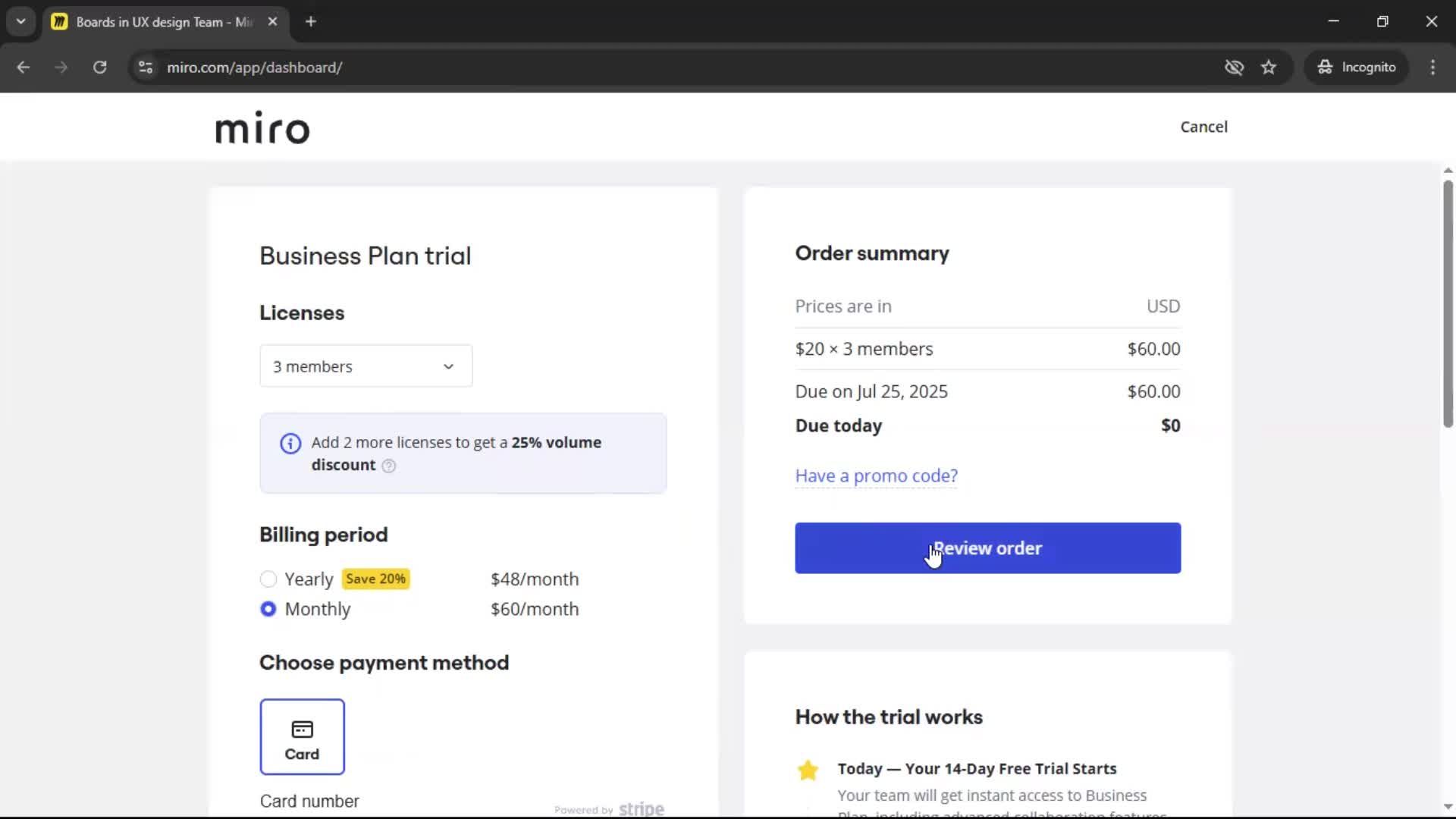The height and width of the screenshot is (819, 1456).
Task: Click the scrollbar down arrow
Action: 1448,807
